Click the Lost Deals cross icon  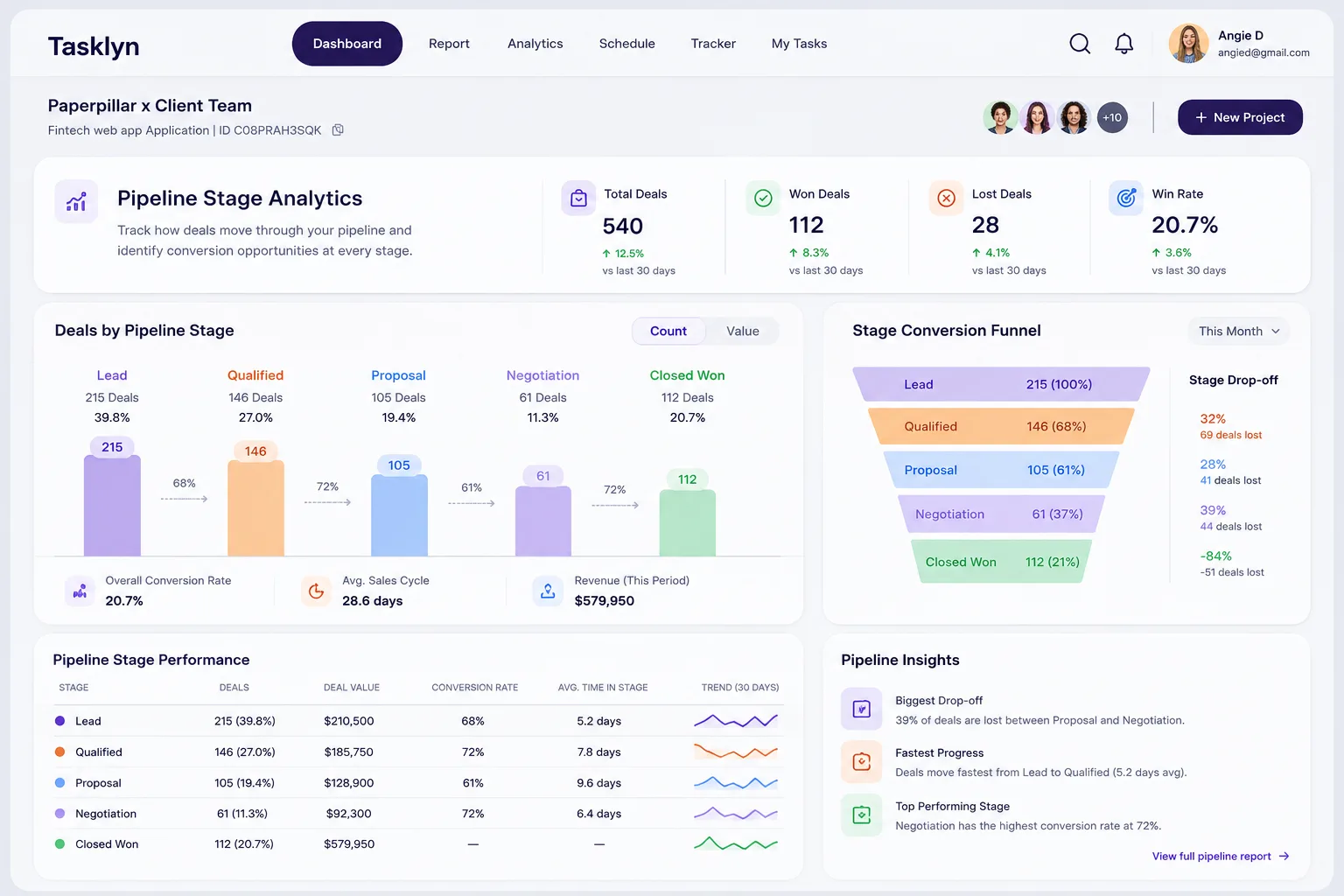pyautogui.click(x=946, y=199)
